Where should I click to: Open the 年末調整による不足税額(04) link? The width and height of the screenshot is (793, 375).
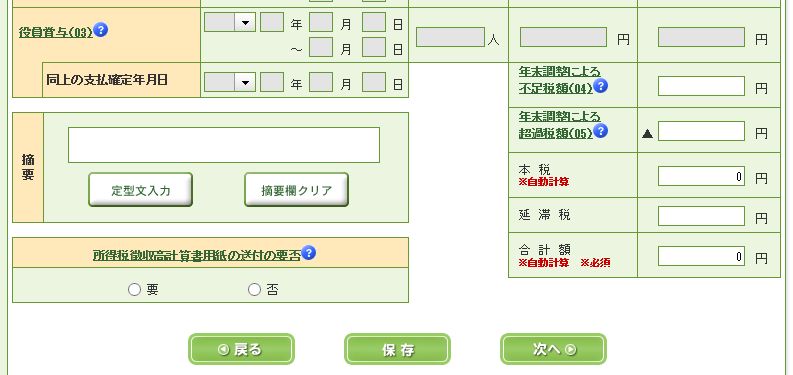coord(559,80)
